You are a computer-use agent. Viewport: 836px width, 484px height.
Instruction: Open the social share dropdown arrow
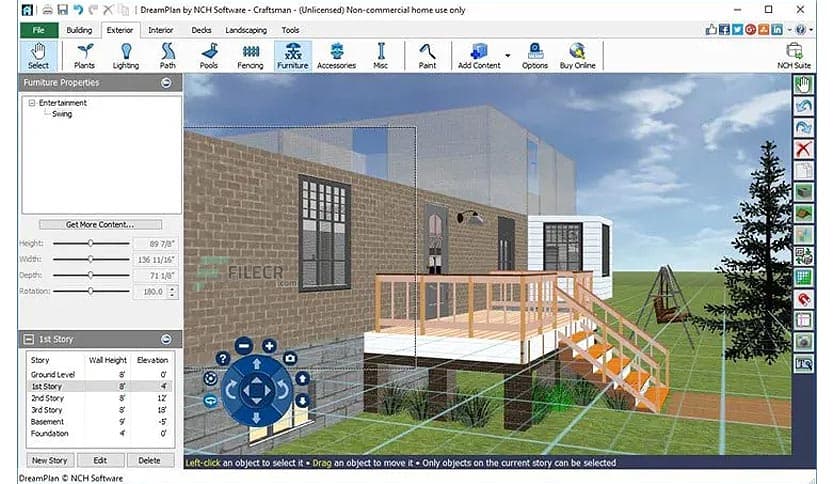[x=790, y=30]
